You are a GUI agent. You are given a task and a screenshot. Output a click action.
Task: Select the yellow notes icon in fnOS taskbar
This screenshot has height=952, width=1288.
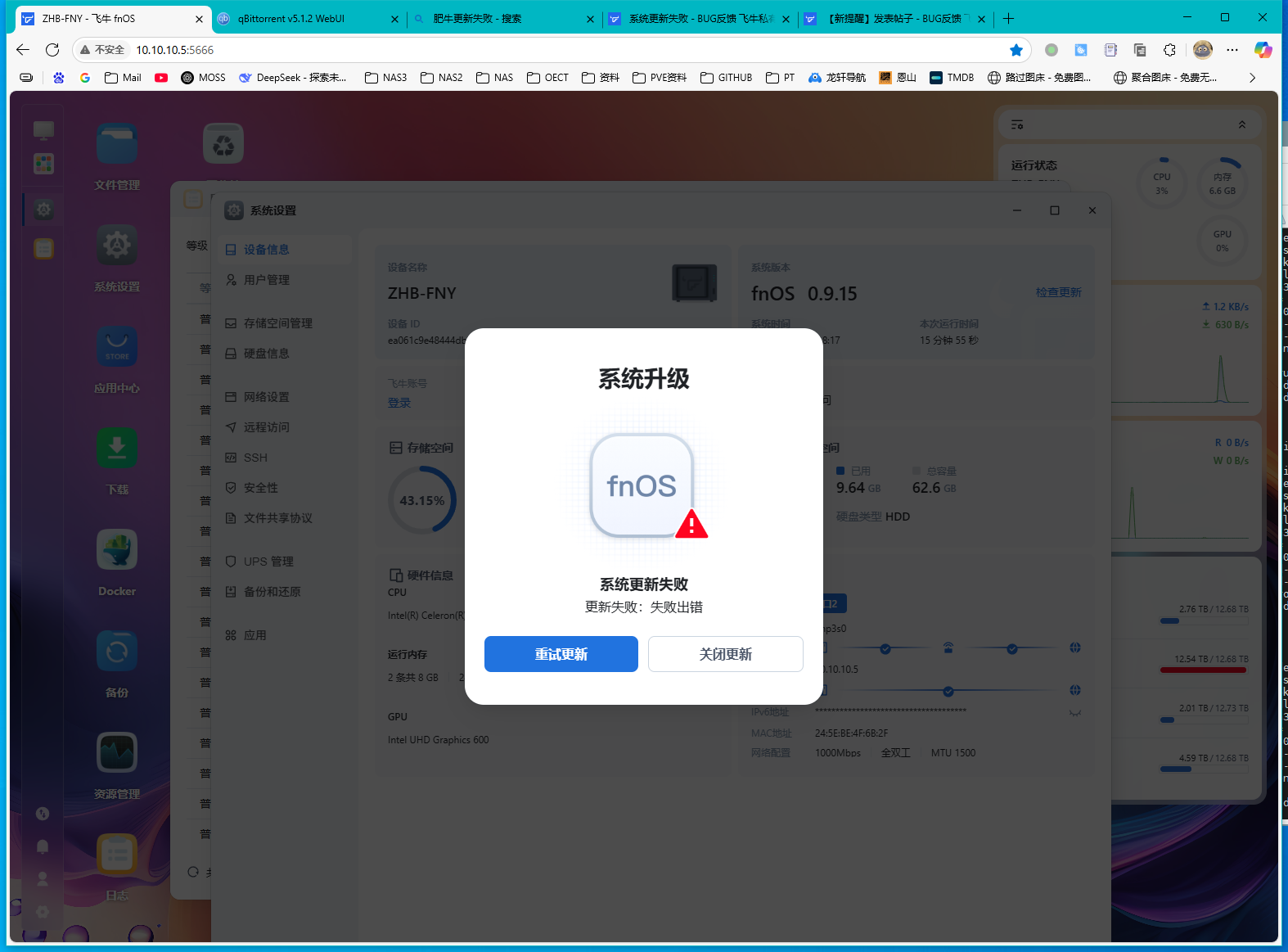click(43, 249)
